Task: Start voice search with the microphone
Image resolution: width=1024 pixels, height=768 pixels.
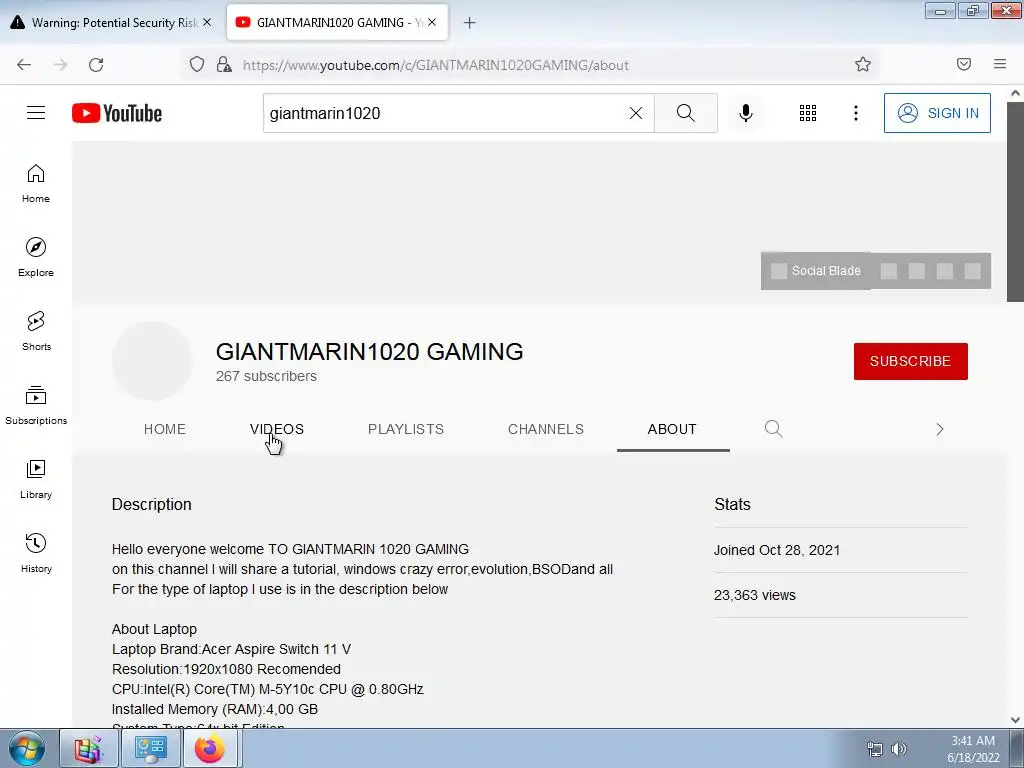Action: (x=746, y=113)
